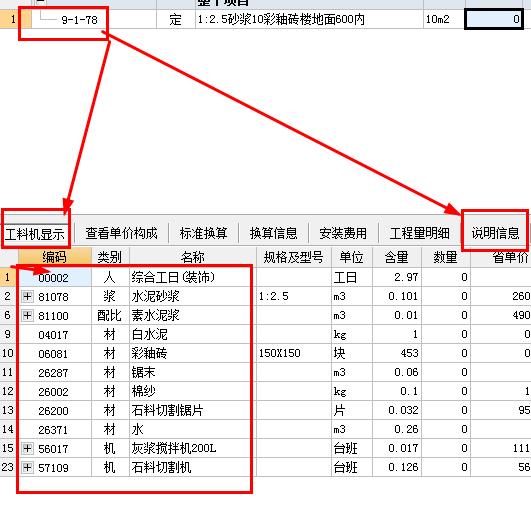Click the 配比 category cell
This screenshot has height=511, width=531.
pyautogui.click(x=110, y=316)
